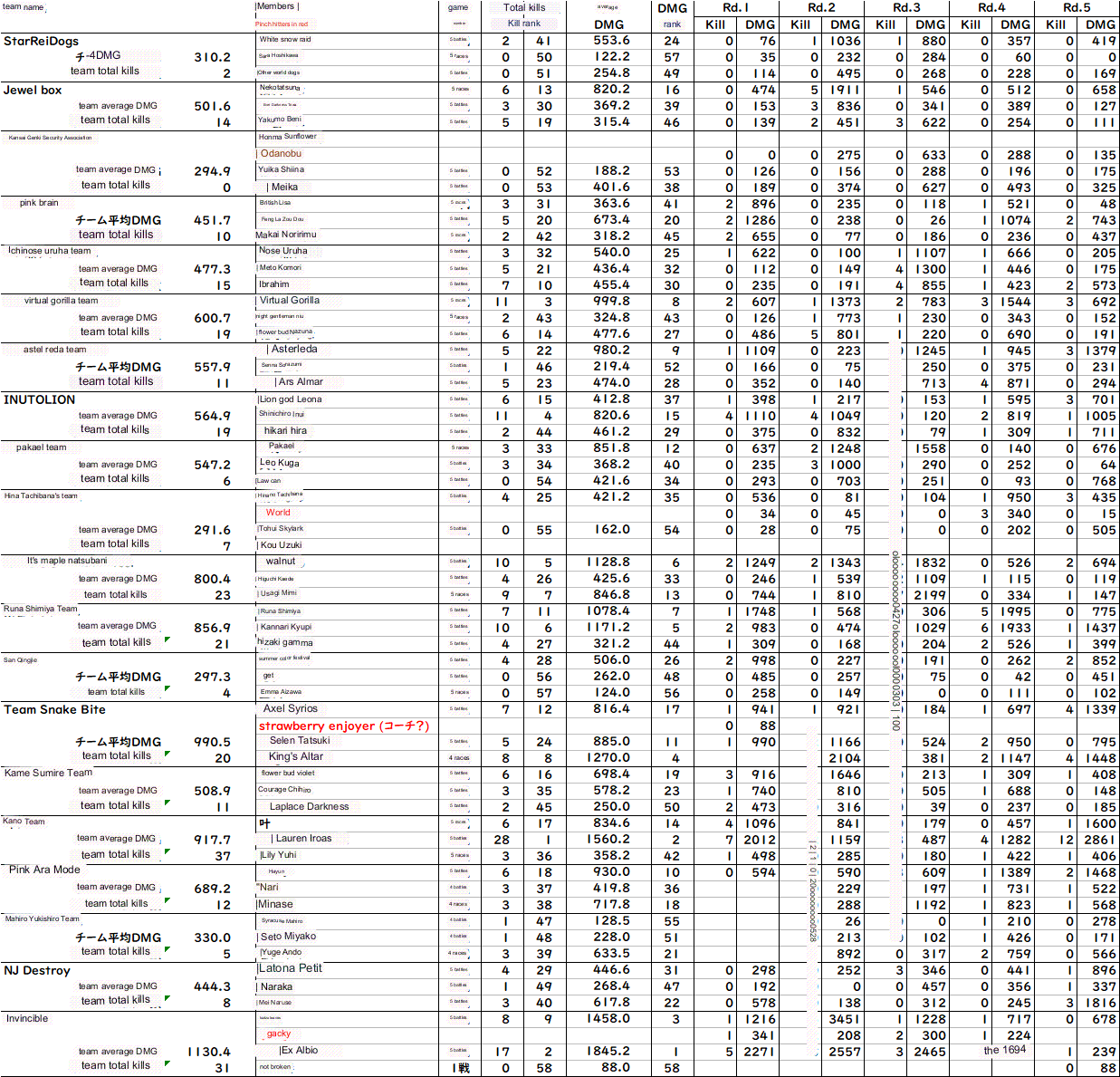Click member cell "Makai Noririmu"
The image size is (1120, 1077).
(x=286, y=235)
